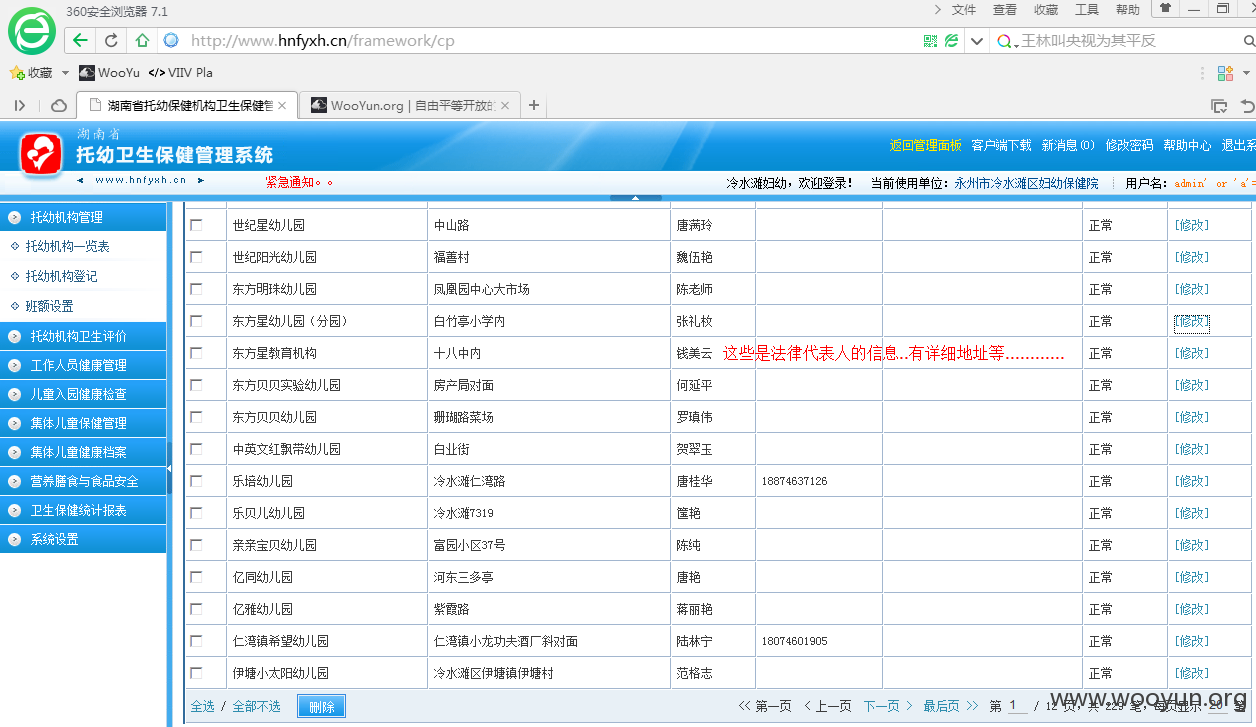Check the box for 世纪阳光幼儿园
This screenshot has height=727, width=1256.
click(196, 257)
